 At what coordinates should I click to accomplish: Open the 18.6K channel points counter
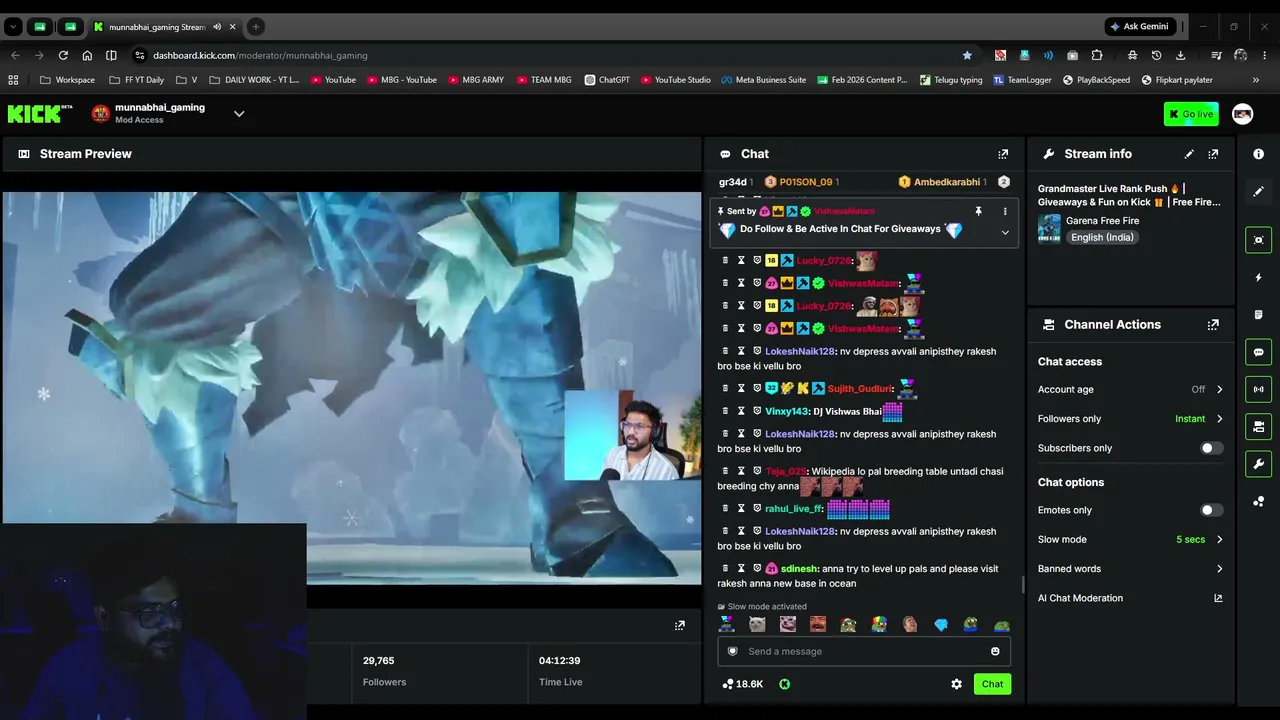tap(742, 684)
